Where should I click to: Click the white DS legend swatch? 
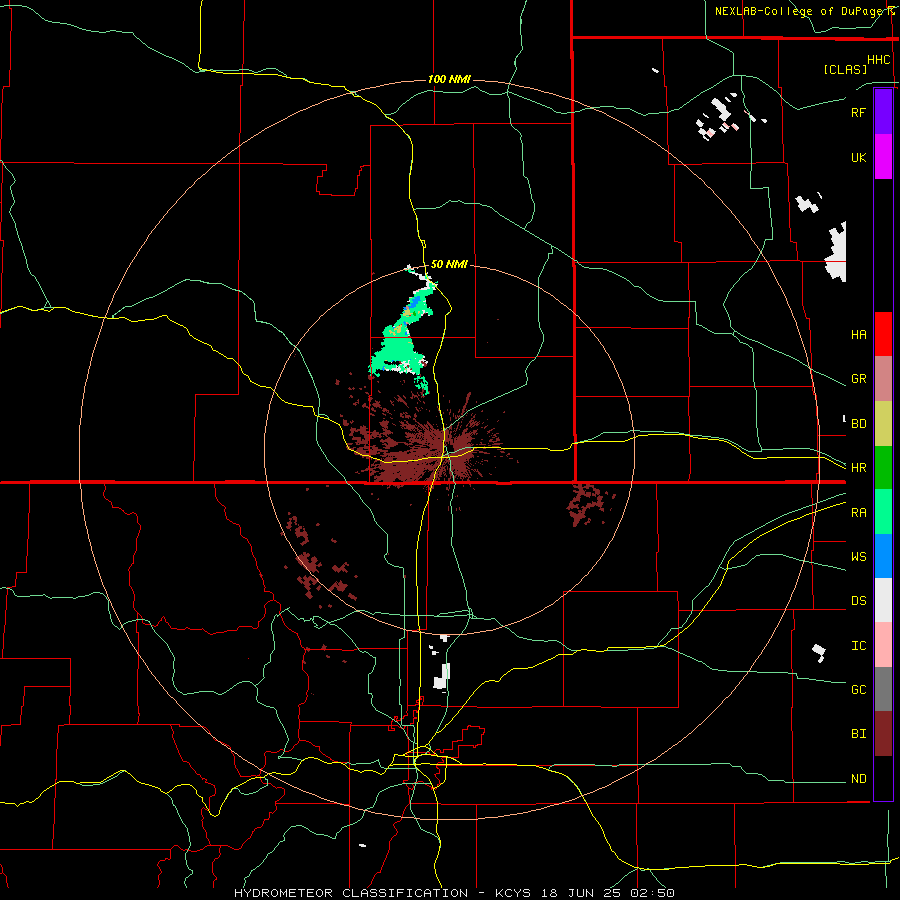[883, 600]
